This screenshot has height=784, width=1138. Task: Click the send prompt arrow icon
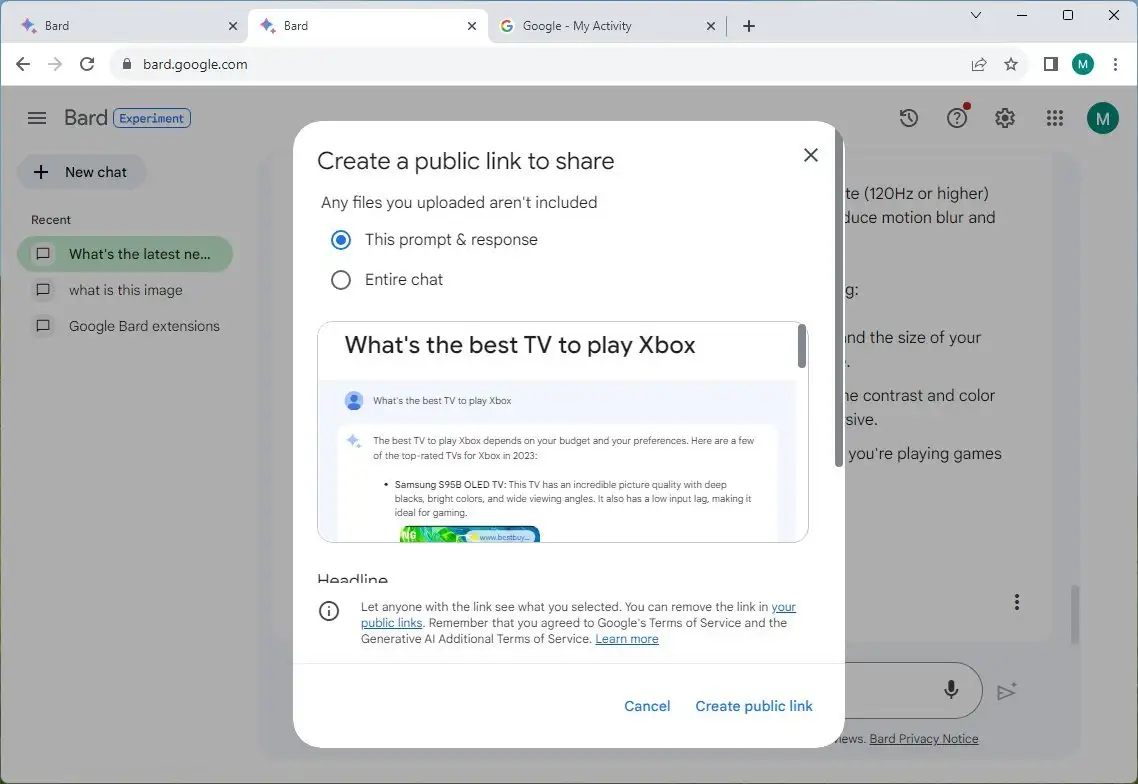pyautogui.click(x=1007, y=690)
